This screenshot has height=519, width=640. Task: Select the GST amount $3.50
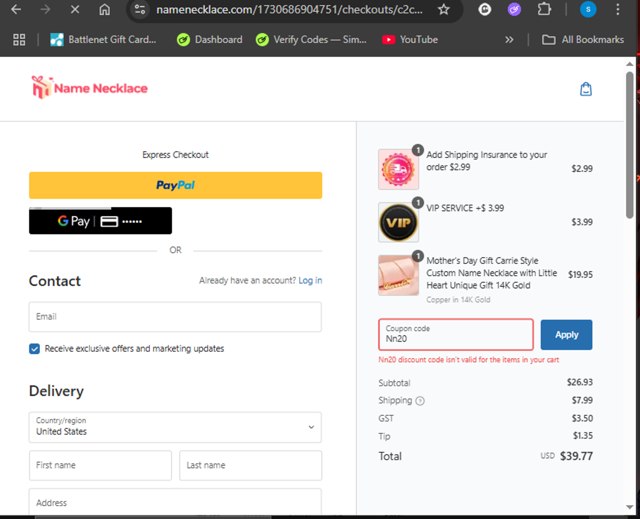pyautogui.click(x=582, y=418)
